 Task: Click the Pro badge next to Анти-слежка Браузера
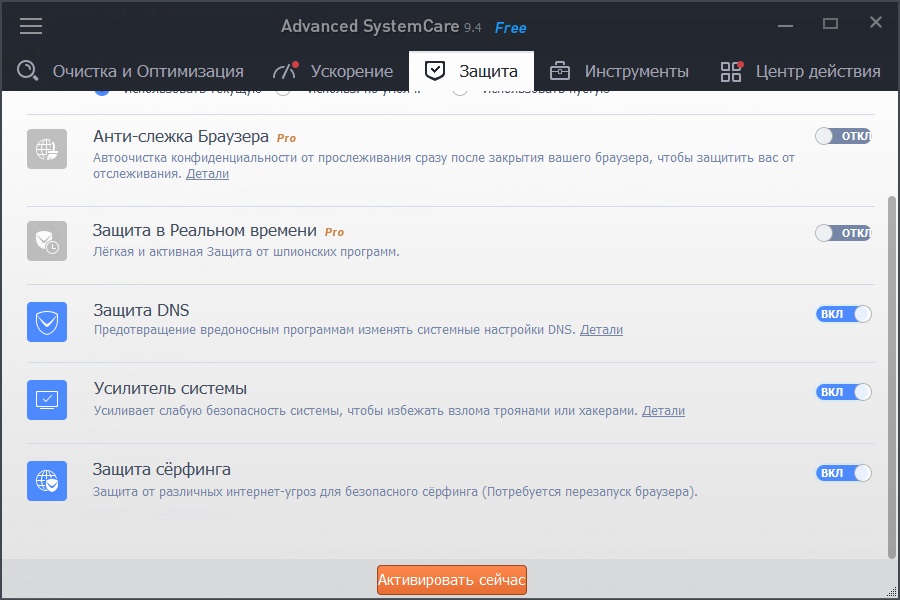286,138
